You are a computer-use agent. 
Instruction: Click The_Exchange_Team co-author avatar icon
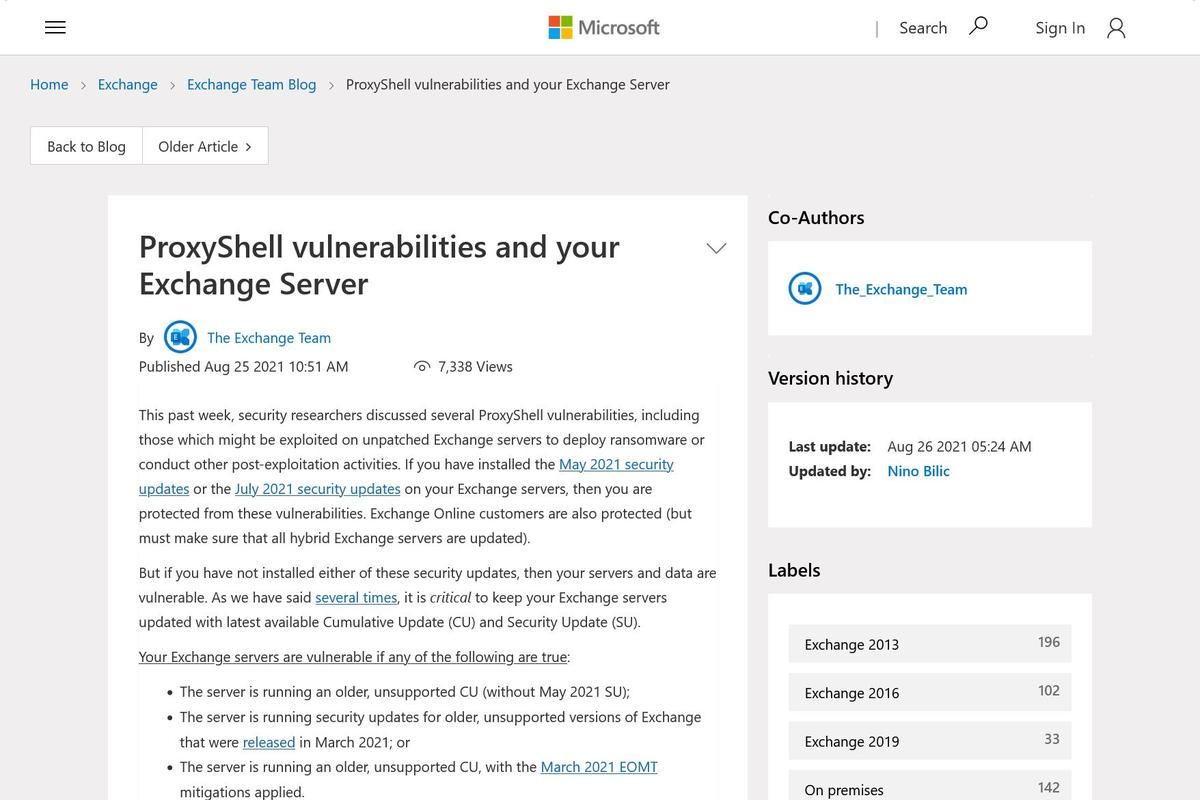point(805,289)
